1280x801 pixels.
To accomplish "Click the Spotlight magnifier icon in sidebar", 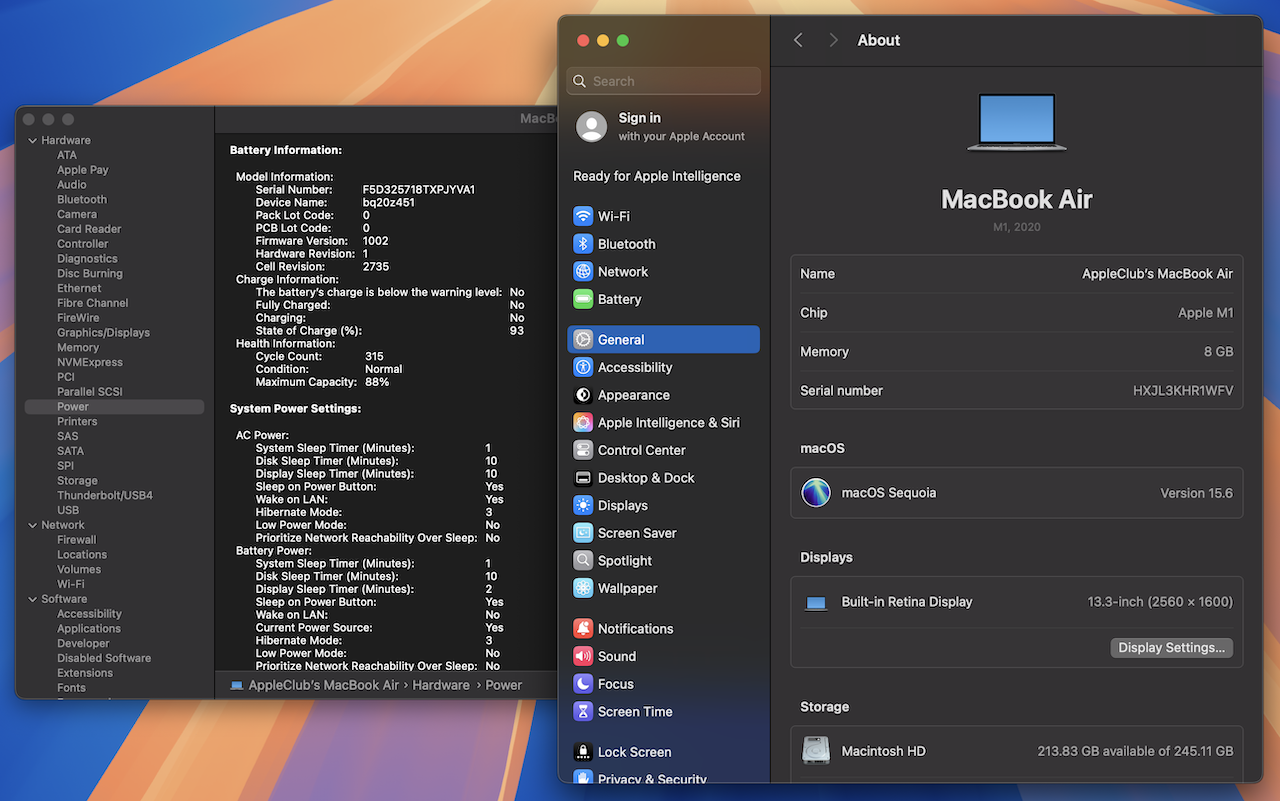I will click(x=583, y=561).
